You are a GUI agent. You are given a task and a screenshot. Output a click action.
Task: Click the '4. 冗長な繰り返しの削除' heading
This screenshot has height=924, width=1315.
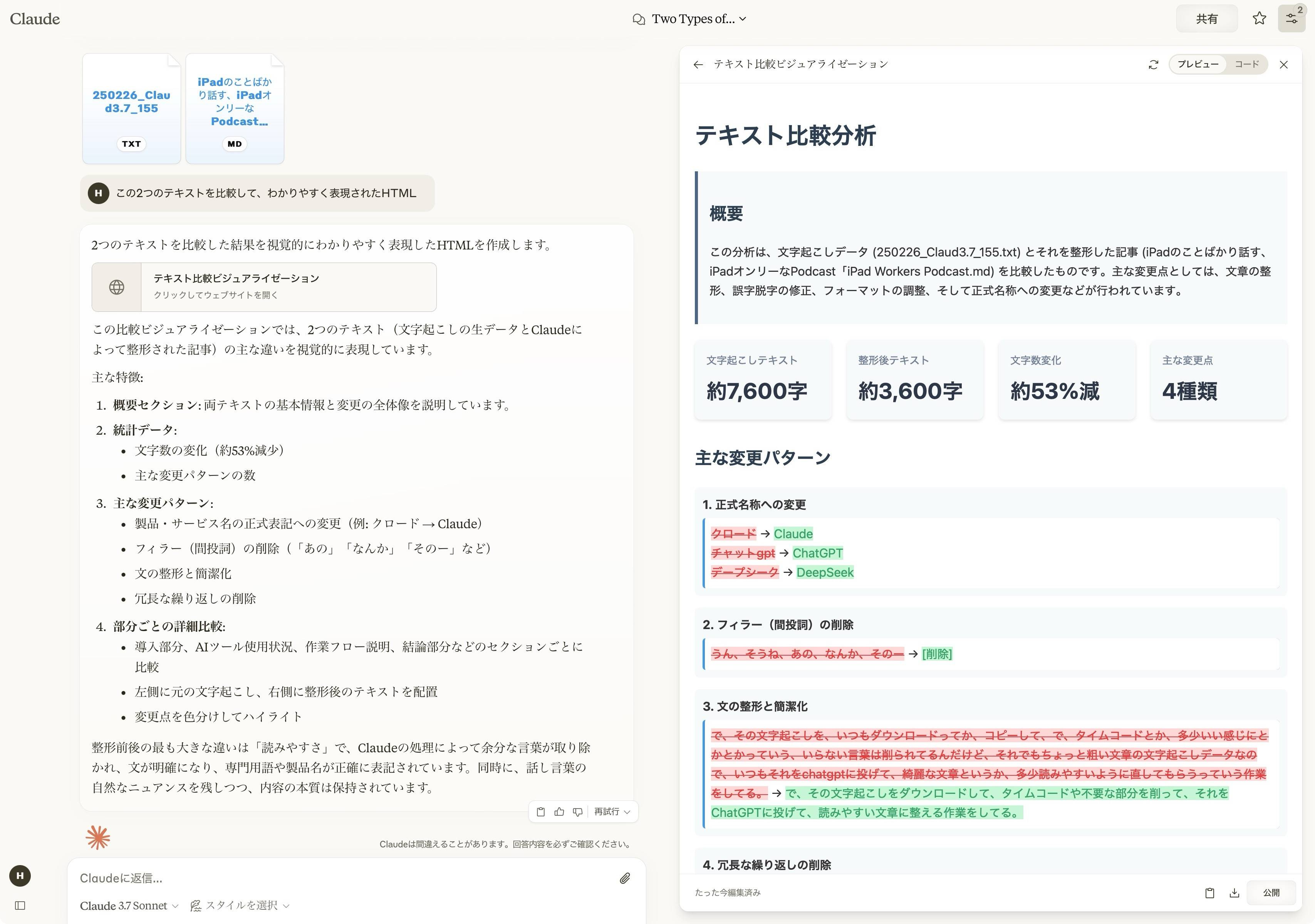767,865
